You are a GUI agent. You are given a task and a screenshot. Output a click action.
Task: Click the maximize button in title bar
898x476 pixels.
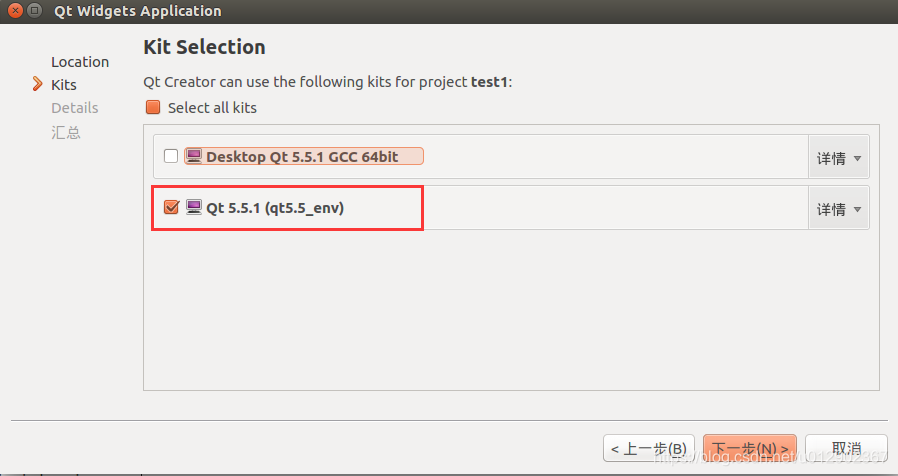pos(35,12)
